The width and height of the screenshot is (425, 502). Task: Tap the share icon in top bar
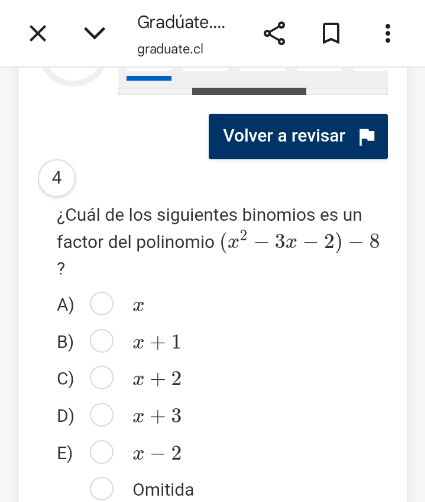coord(274,33)
